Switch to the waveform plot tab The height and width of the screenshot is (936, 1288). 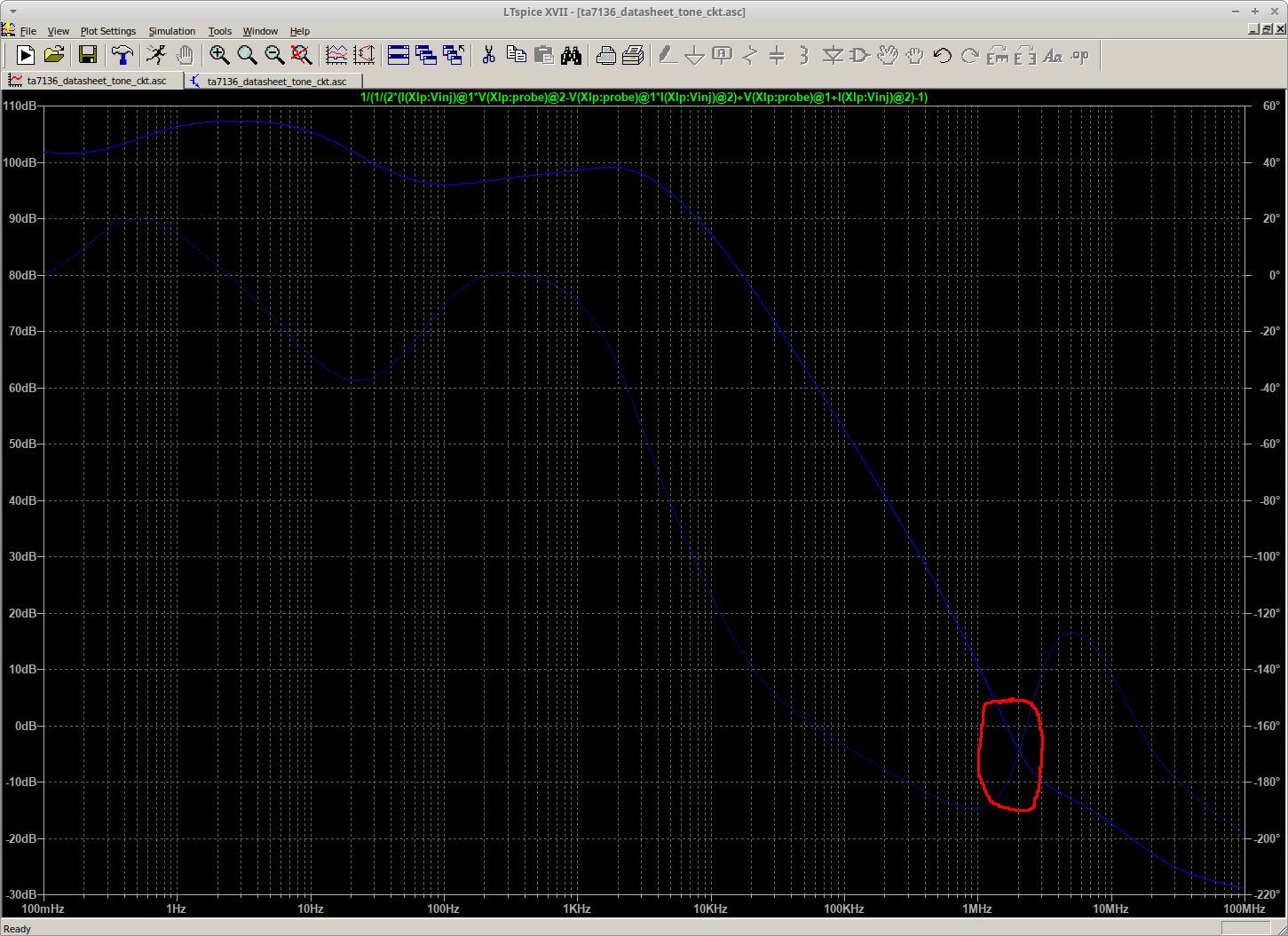click(x=92, y=81)
